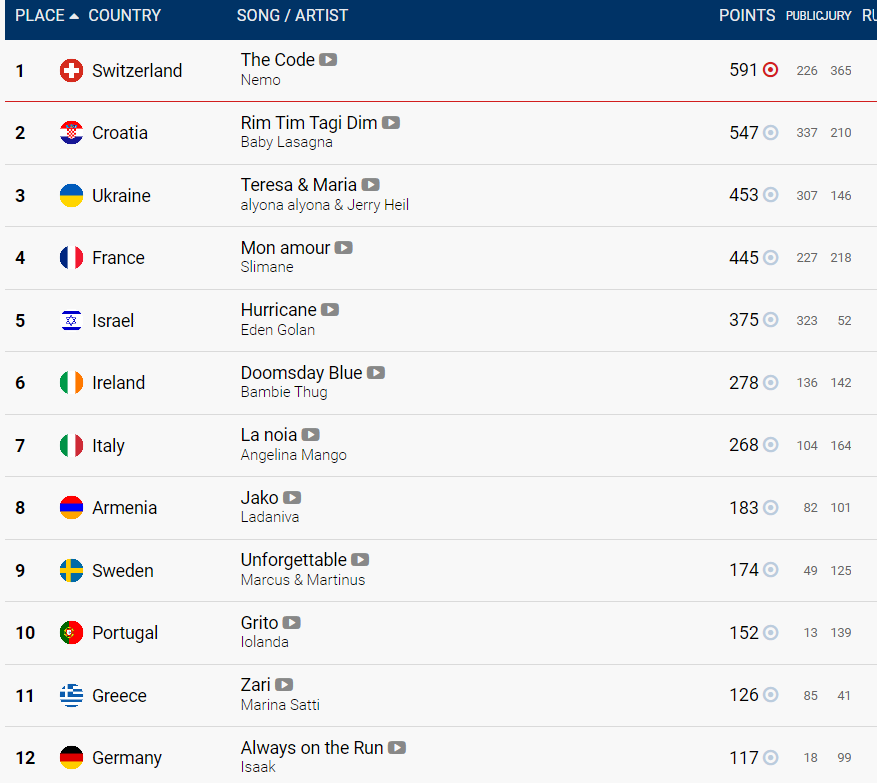Viewport: 877px width, 783px height.
Task: Sort by PUBLIC votes column
Action: tap(803, 16)
